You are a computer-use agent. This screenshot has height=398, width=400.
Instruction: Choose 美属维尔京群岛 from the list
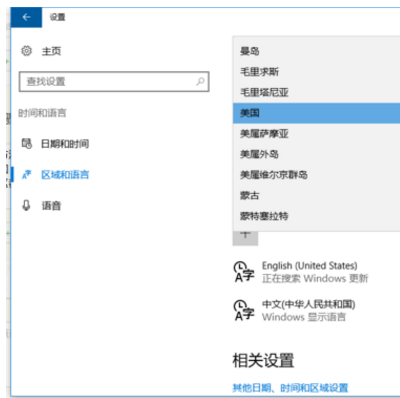pos(316,175)
